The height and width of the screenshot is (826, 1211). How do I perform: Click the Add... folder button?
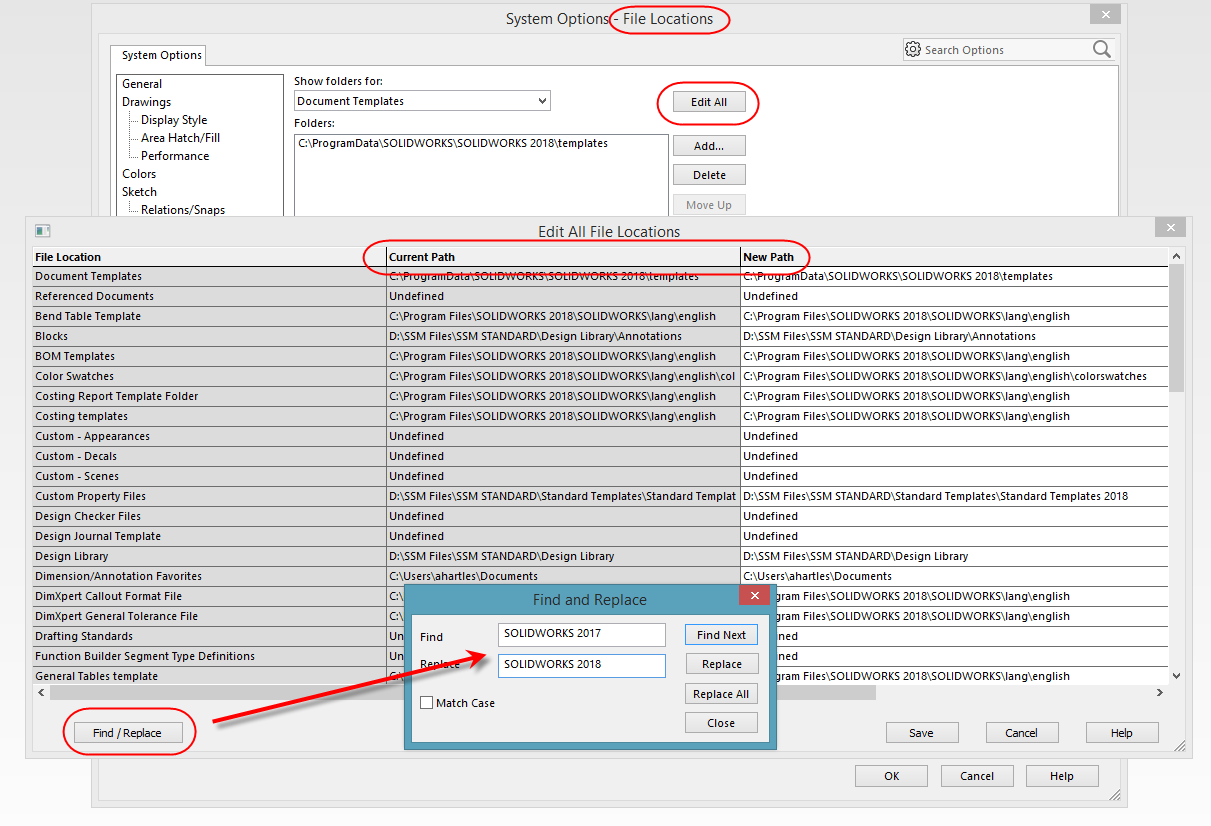pos(708,146)
